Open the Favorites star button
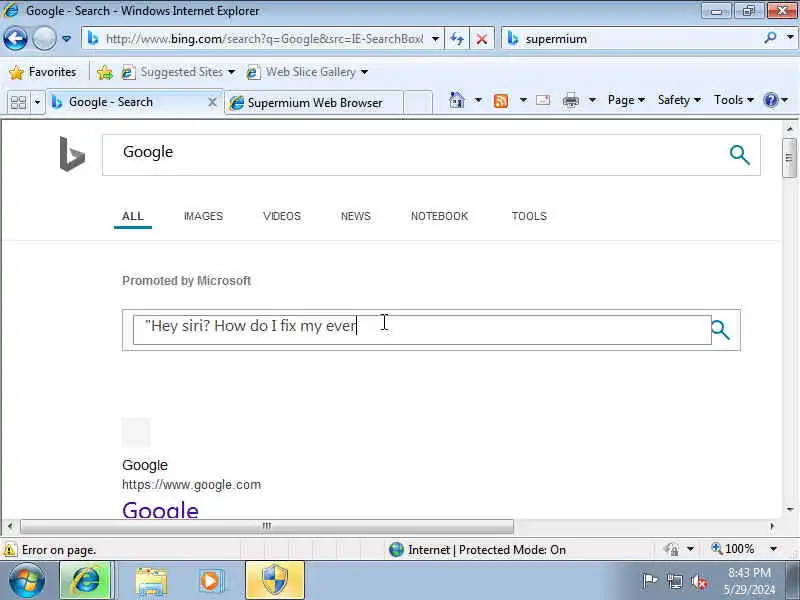Image resolution: width=800 pixels, height=600 pixels. click(43, 72)
